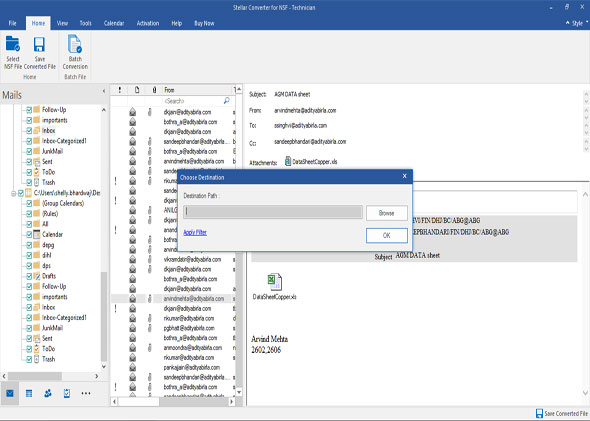Screen dimensions: 590x421
Task: Click folder tree vertical scrollbar thumb
Action: pos(104,316)
